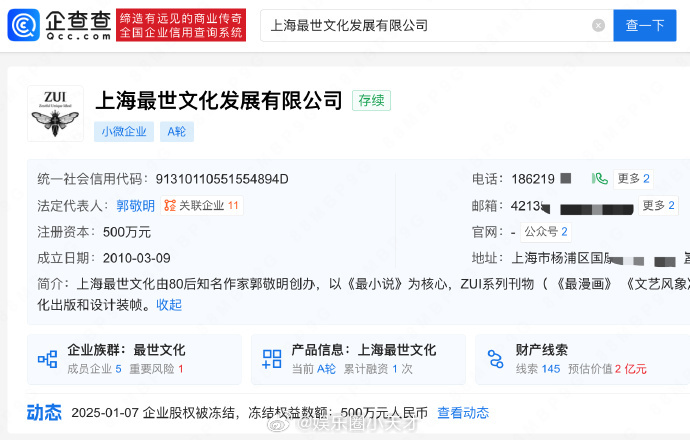Click the green phone call icon
Image resolution: width=690 pixels, height=440 pixels.
pyautogui.click(x=599, y=179)
